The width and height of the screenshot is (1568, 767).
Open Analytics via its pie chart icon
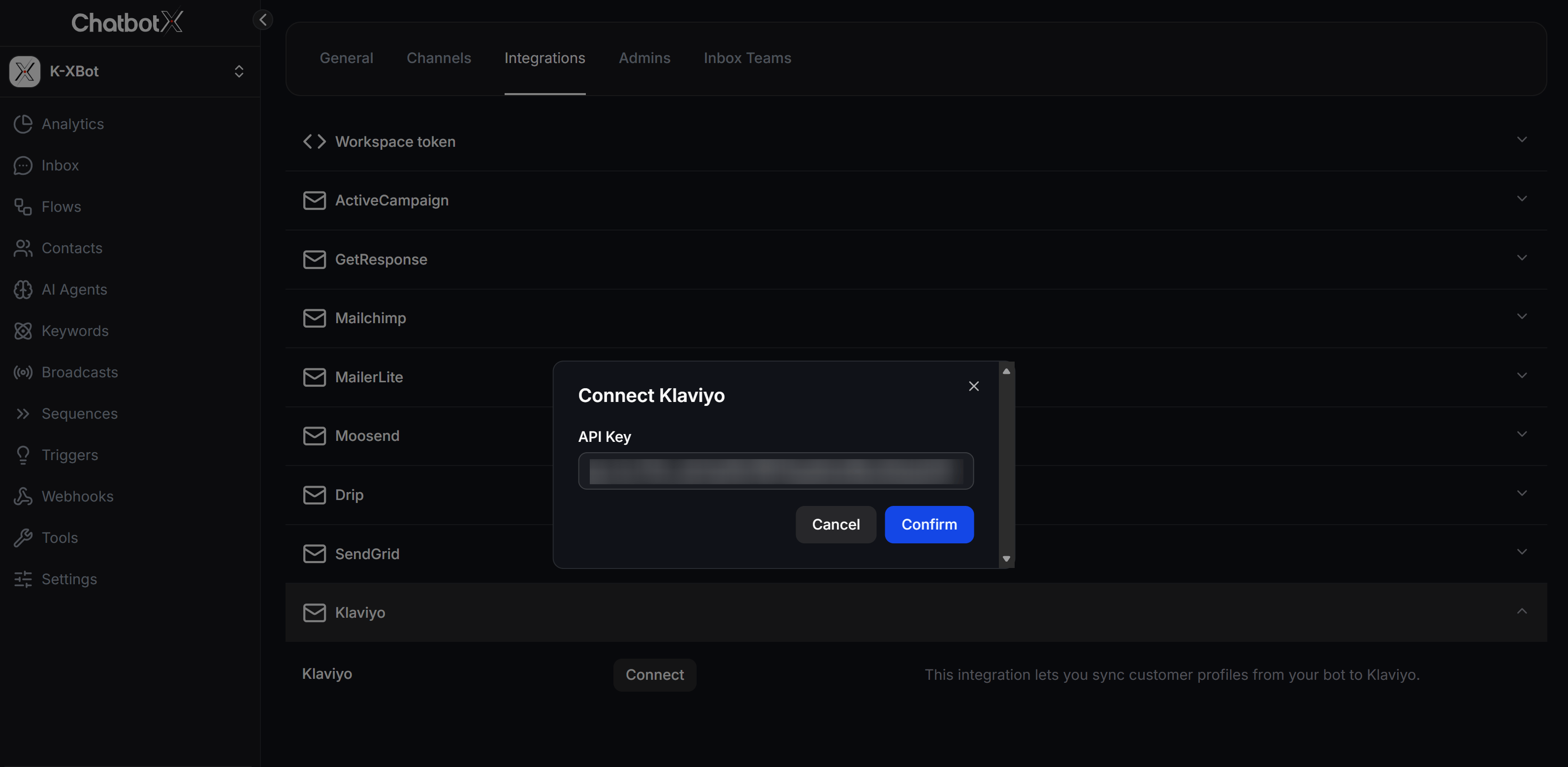click(23, 124)
